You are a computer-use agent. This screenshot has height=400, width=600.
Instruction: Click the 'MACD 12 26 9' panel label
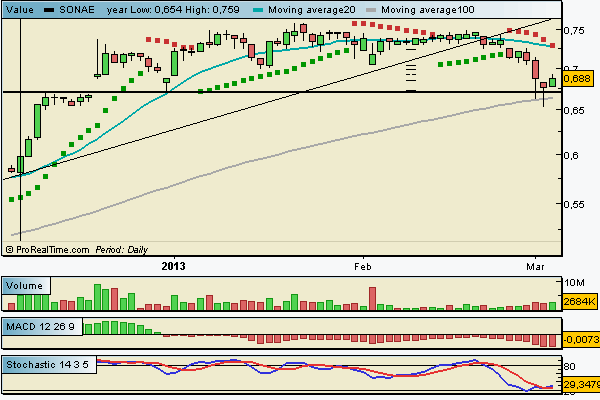coord(41,327)
